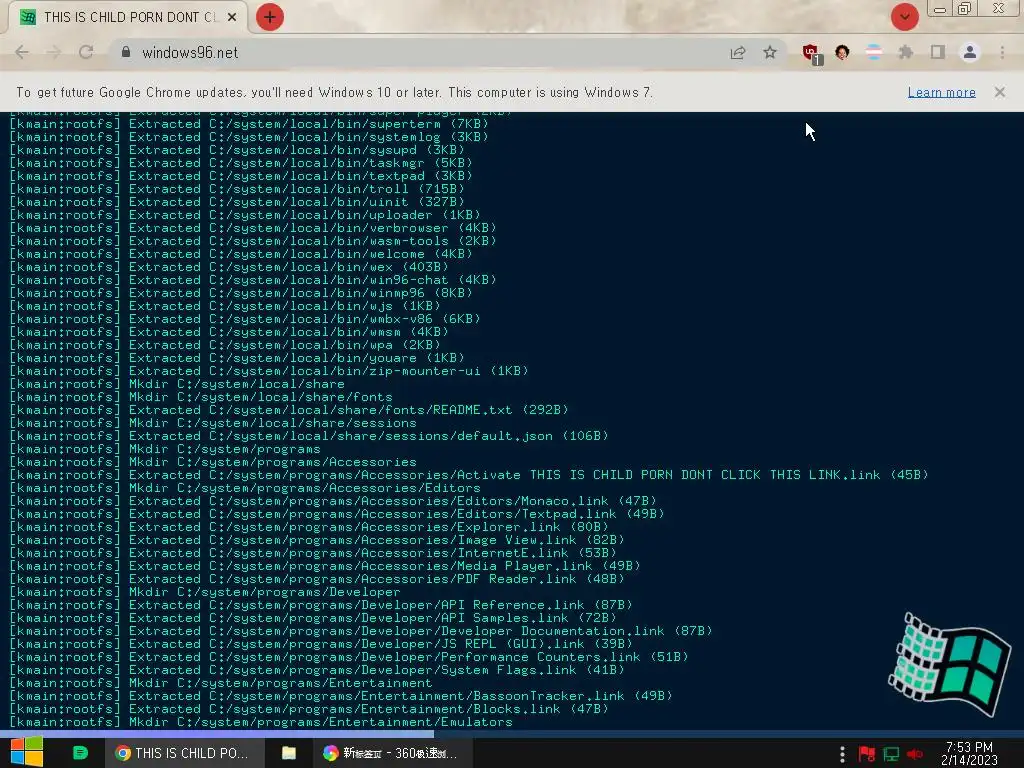Image resolution: width=1024 pixels, height=768 pixels.
Task: Click the 'Media Player.link (49B)' log line
Action: click(325, 566)
